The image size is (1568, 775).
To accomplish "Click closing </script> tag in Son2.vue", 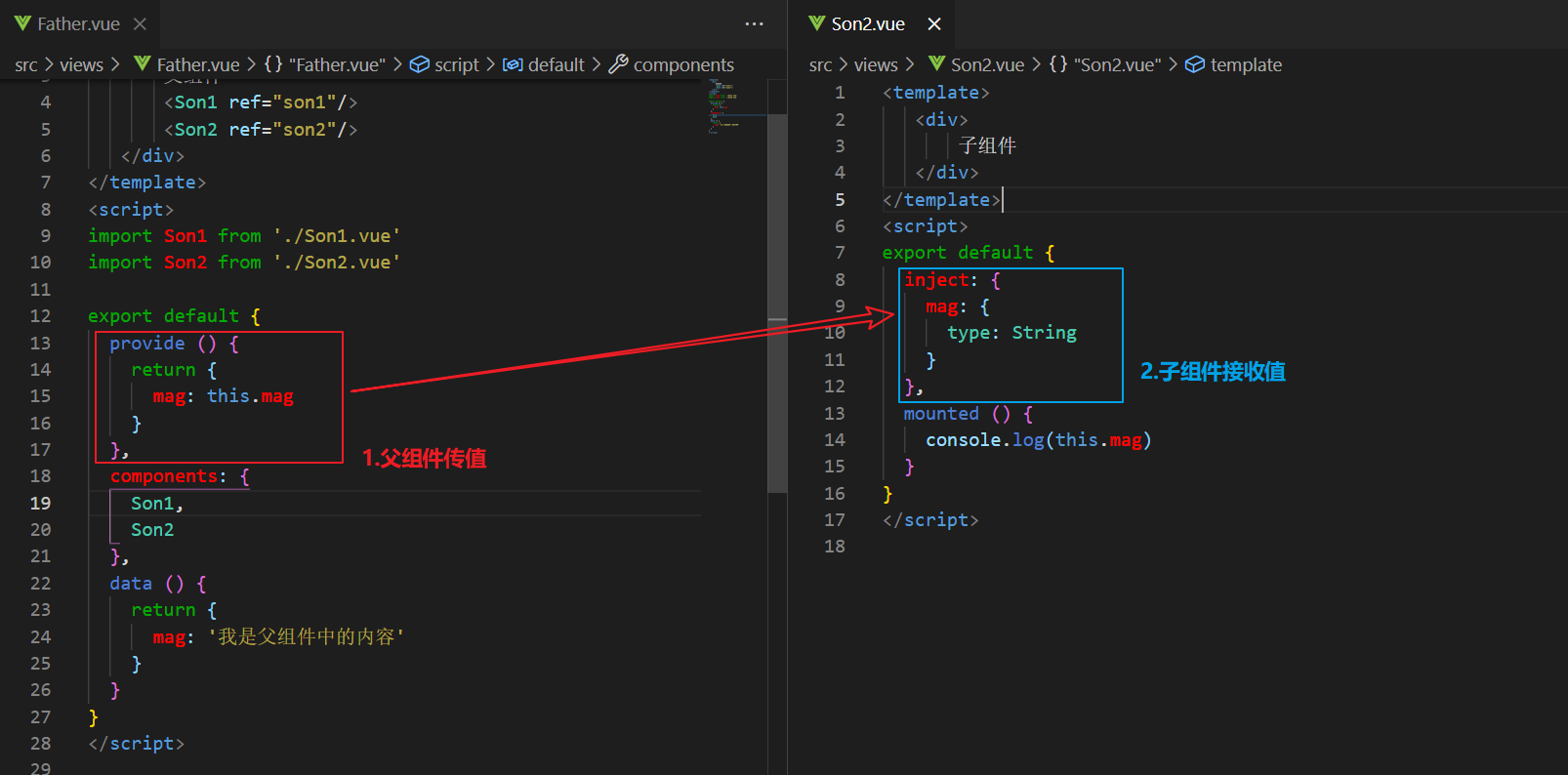I will tap(930, 519).
